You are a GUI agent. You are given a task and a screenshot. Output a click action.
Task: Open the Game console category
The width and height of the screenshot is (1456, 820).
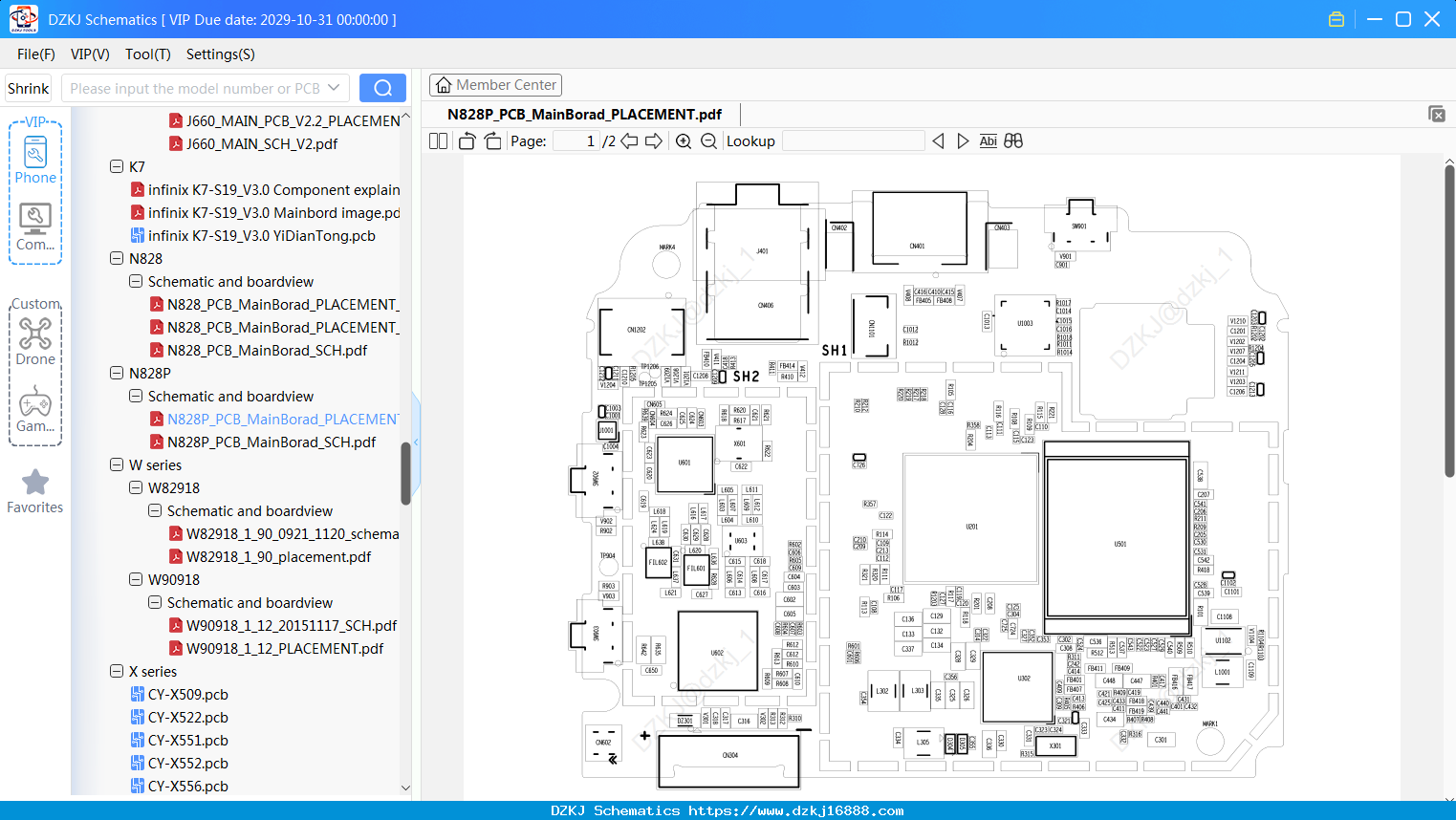pos(35,409)
